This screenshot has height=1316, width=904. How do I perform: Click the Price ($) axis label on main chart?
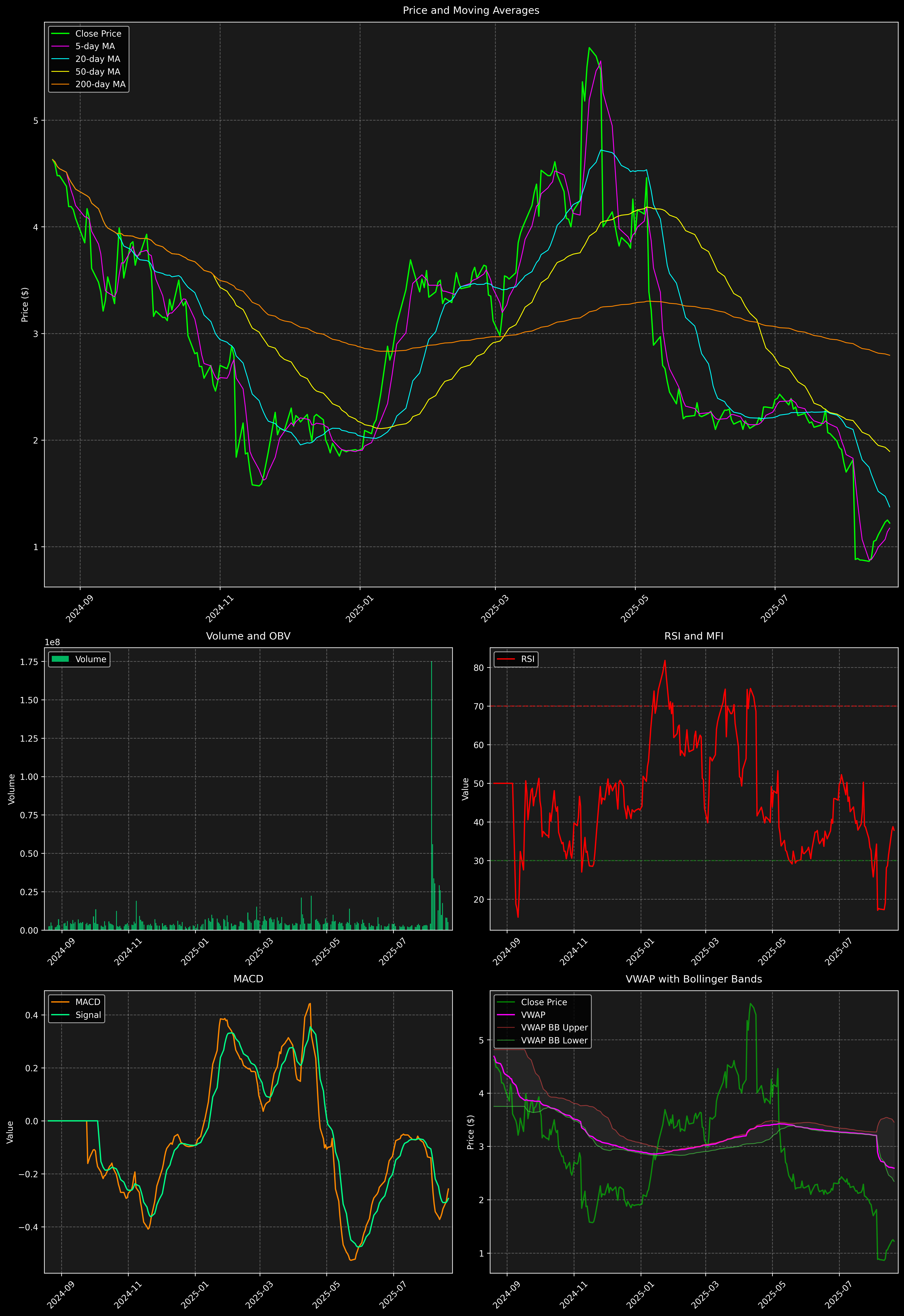pyautogui.click(x=25, y=305)
